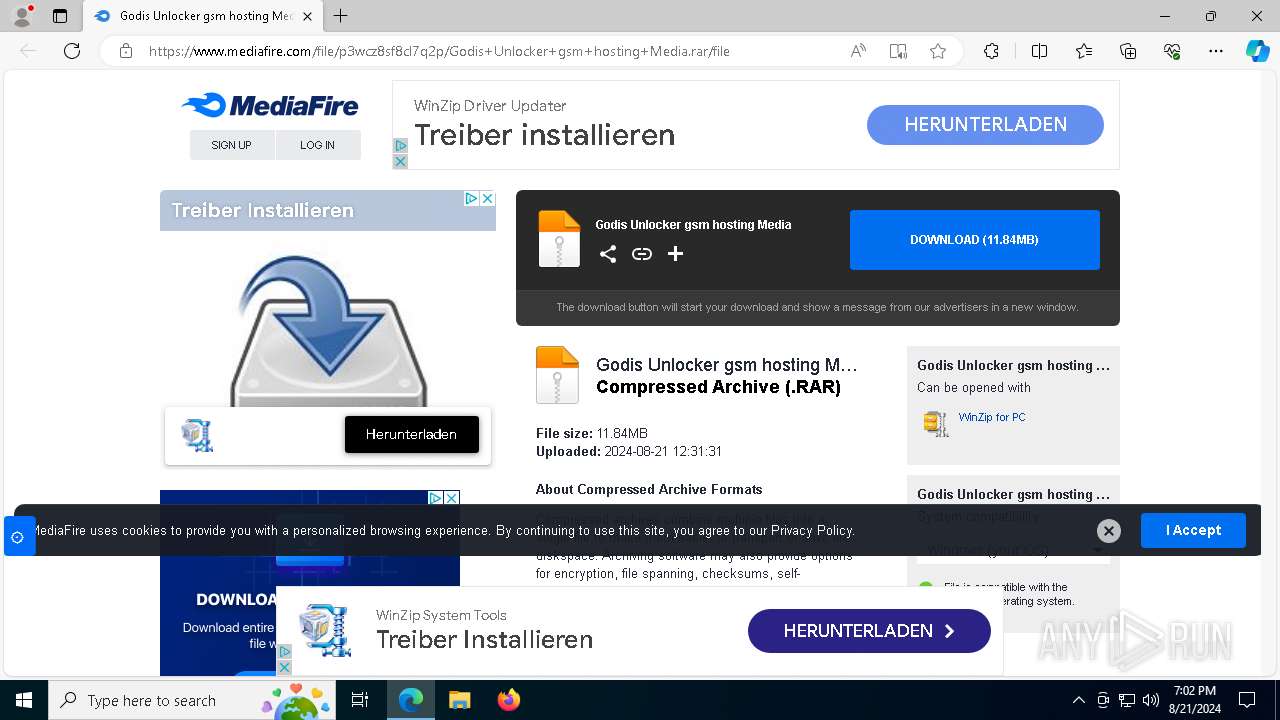Click the Treiber installieren ad headline

(544, 135)
